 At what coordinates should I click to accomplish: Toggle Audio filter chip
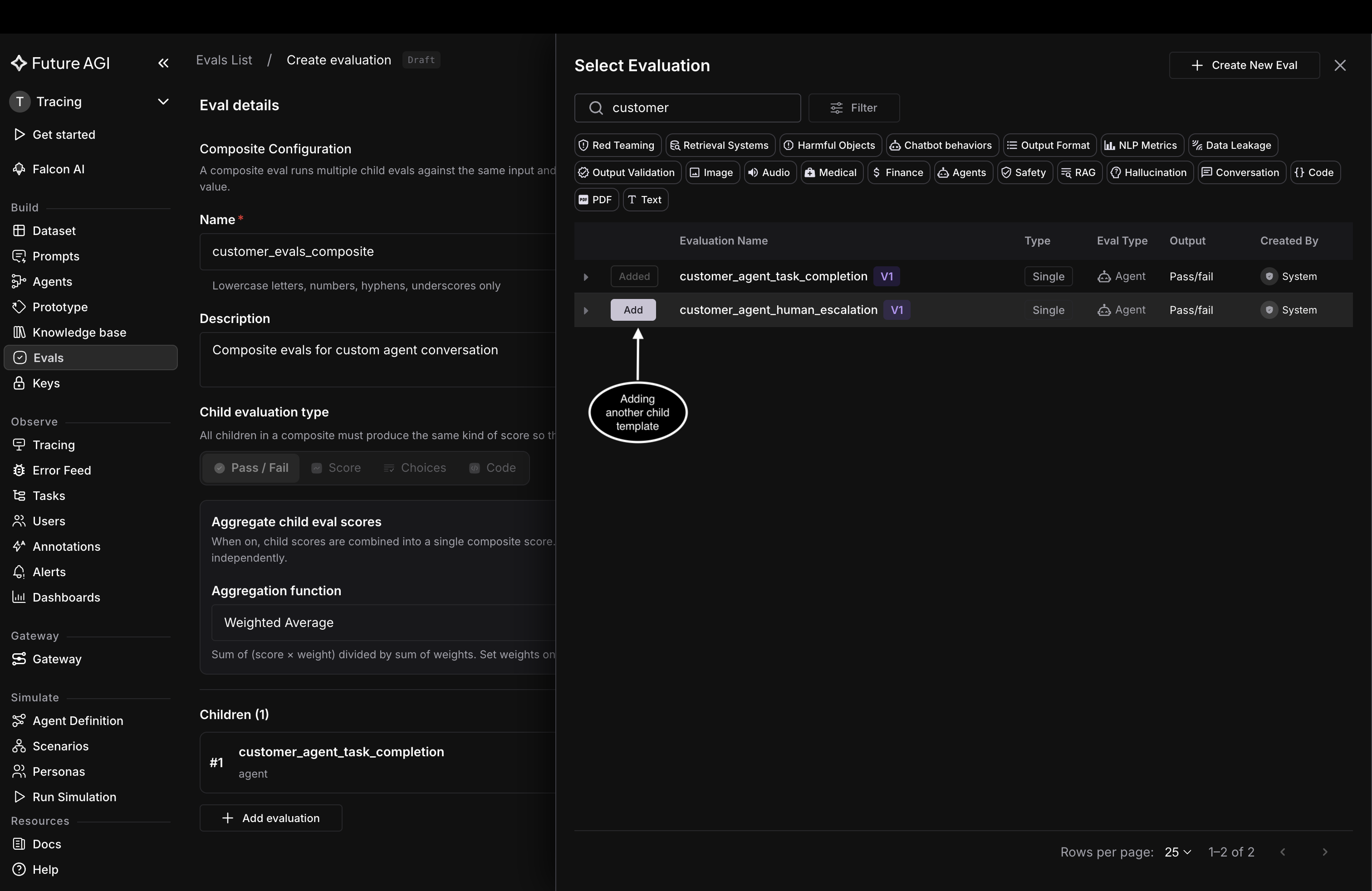coord(769,172)
